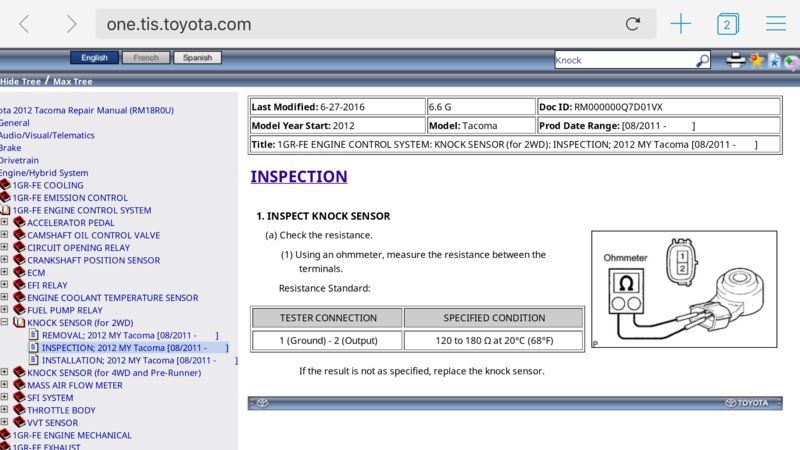The width and height of the screenshot is (800, 450).
Task: Expand the ECM tree node
Action: point(4,272)
